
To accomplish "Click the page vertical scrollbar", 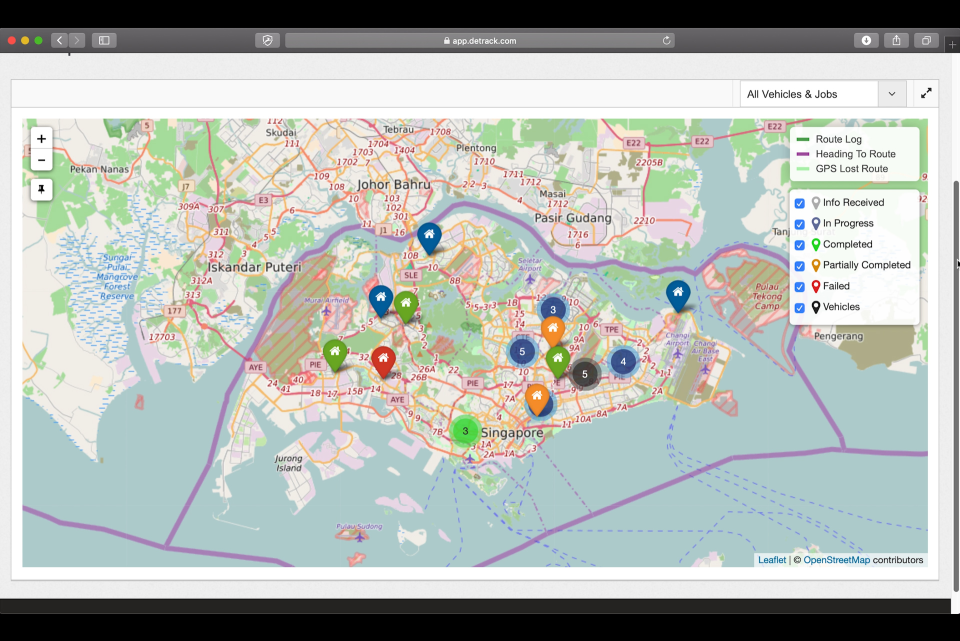I will (x=956, y=386).
